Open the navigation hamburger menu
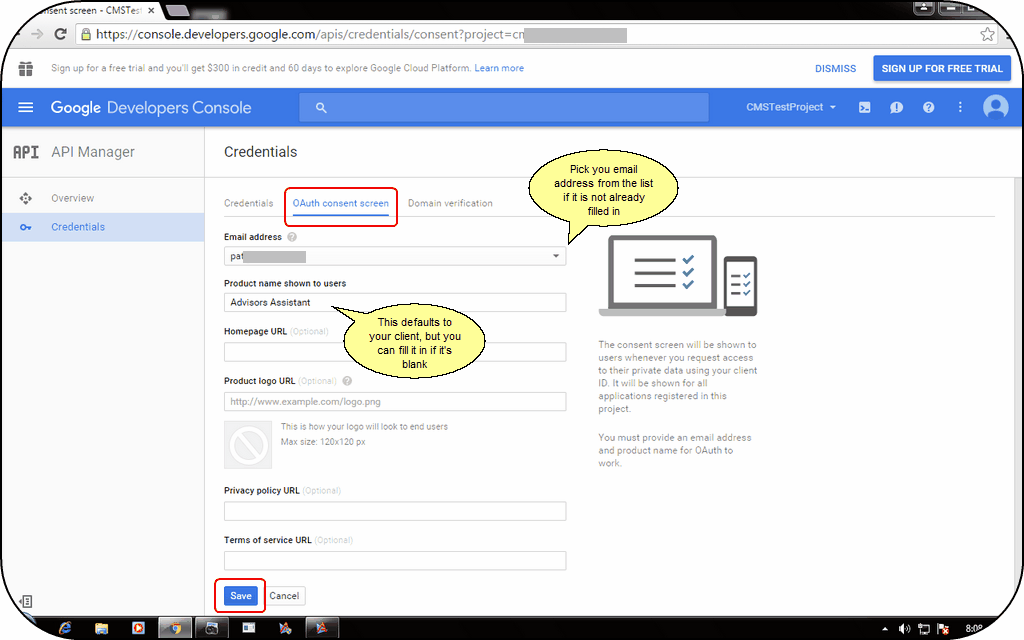This screenshot has height=640, width=1024. (25, 107)
